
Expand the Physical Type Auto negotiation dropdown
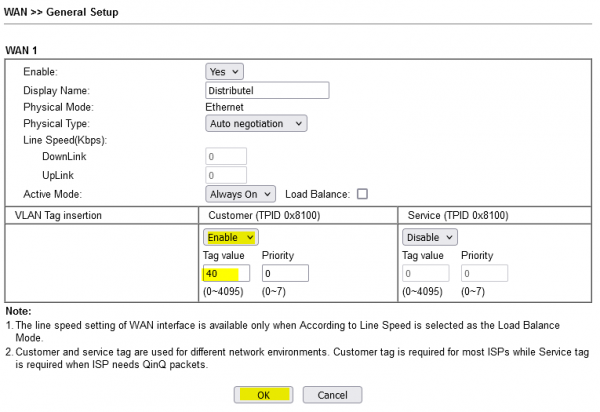tap(256, 123)
